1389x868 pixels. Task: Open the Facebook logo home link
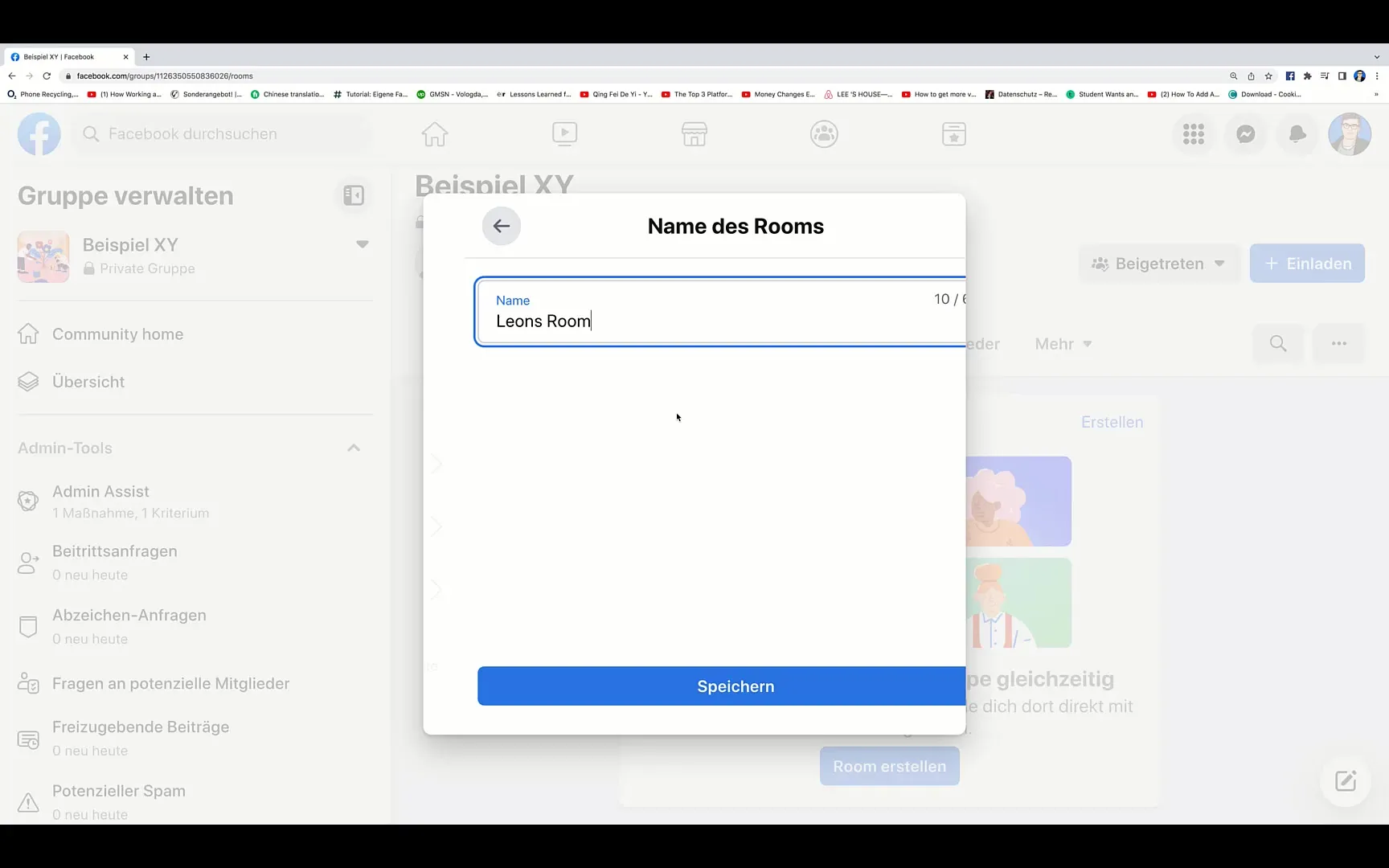point(39,134)
